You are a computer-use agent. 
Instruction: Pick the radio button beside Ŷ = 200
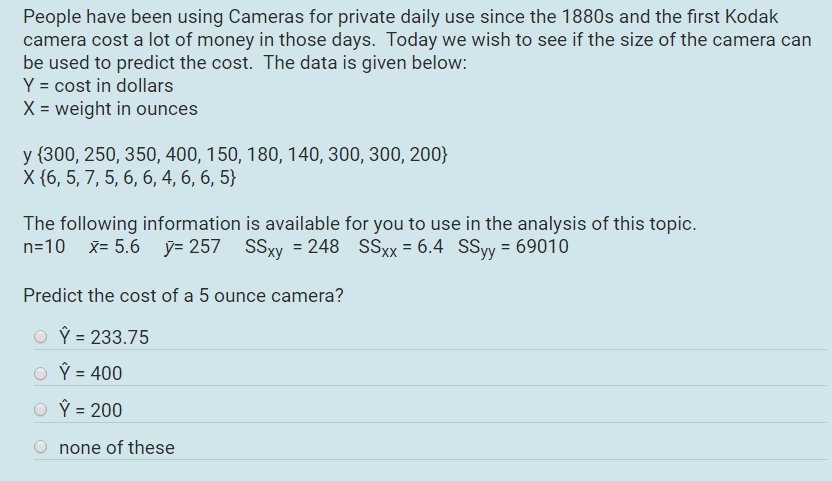40,410
